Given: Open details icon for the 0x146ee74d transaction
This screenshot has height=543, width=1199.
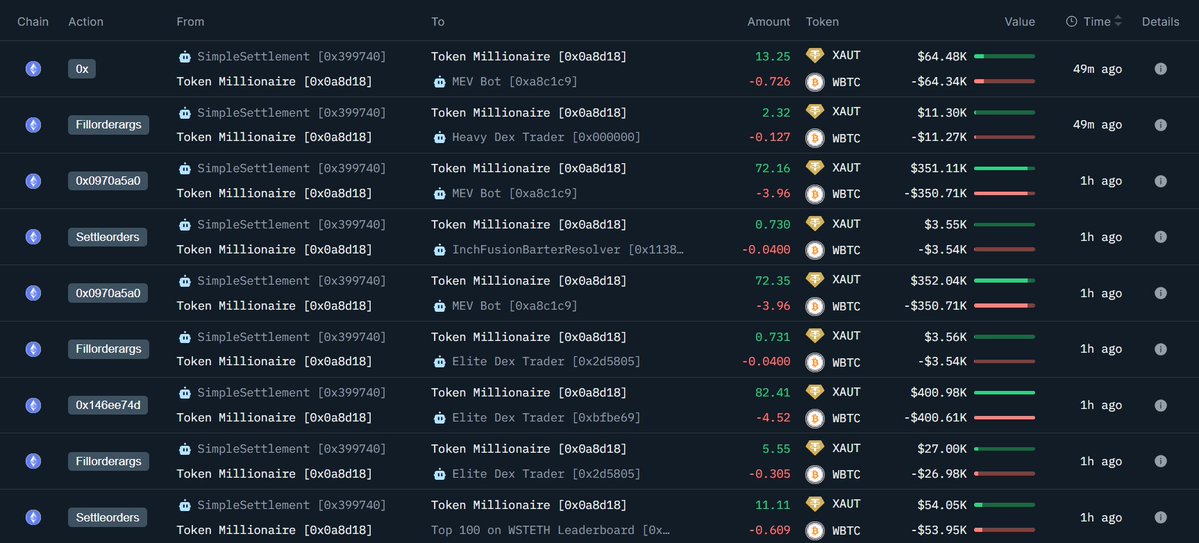Looking at the screenshot, I should (1160, 405).
